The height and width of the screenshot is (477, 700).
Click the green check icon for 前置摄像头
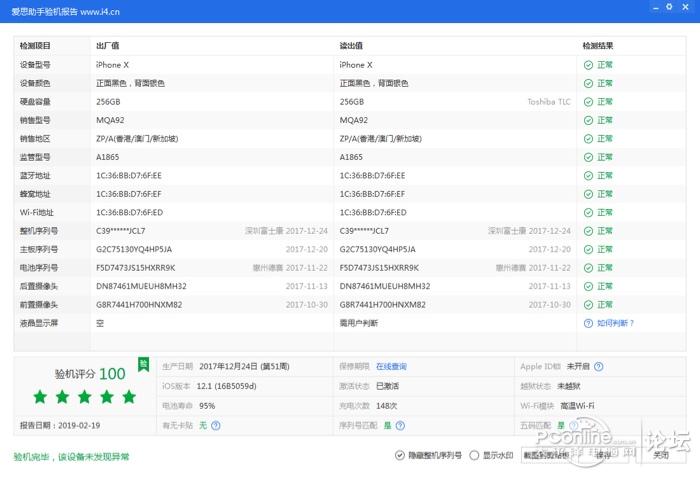click(x=588, y=305)
